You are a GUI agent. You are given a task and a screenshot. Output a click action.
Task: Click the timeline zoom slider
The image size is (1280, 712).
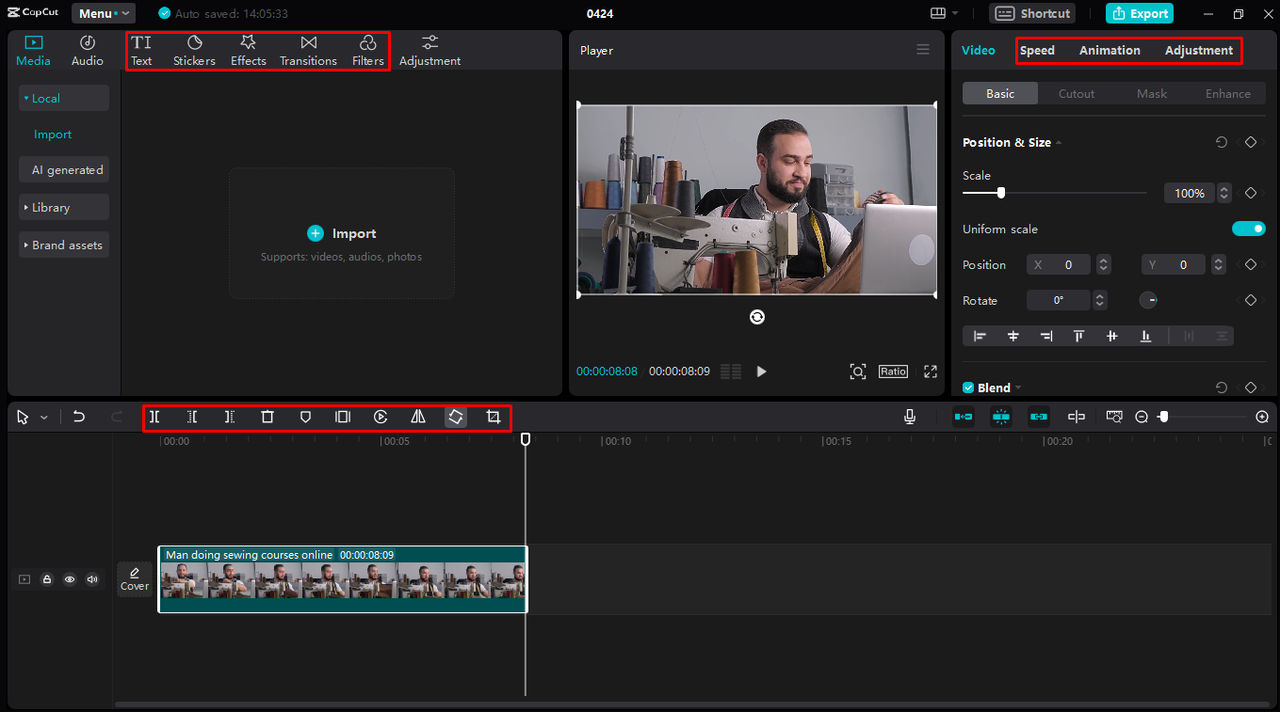(1163, 417)
